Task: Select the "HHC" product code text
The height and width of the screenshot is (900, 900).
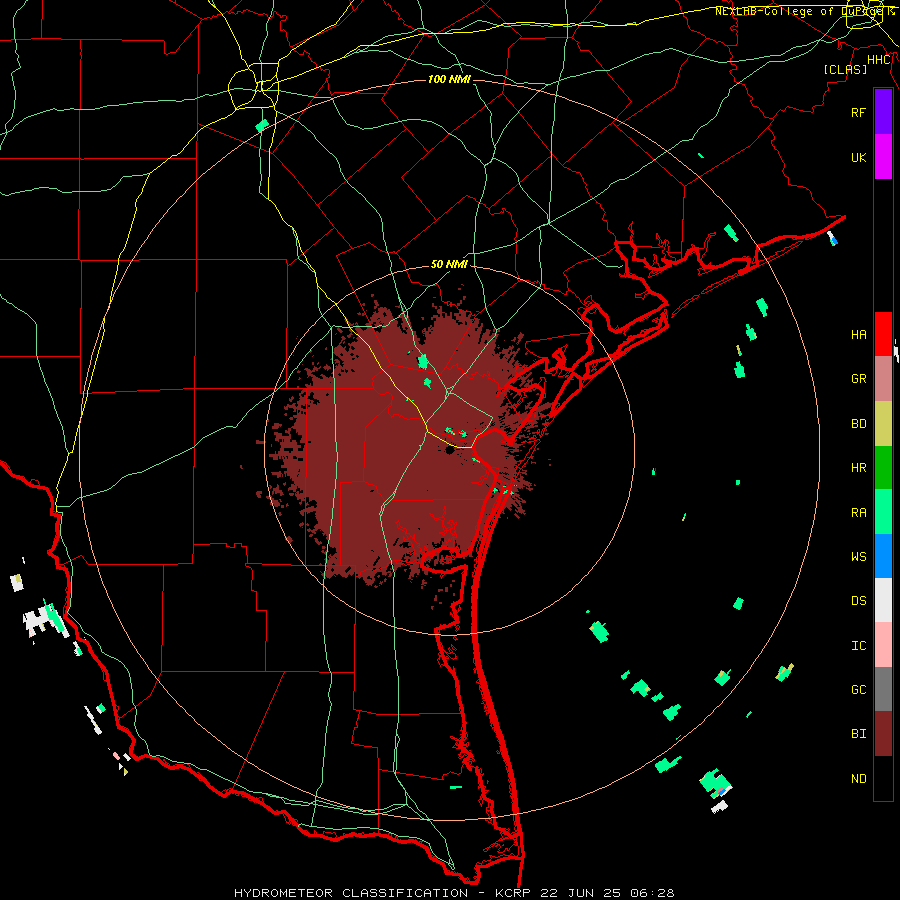Action: pos(878,60)
